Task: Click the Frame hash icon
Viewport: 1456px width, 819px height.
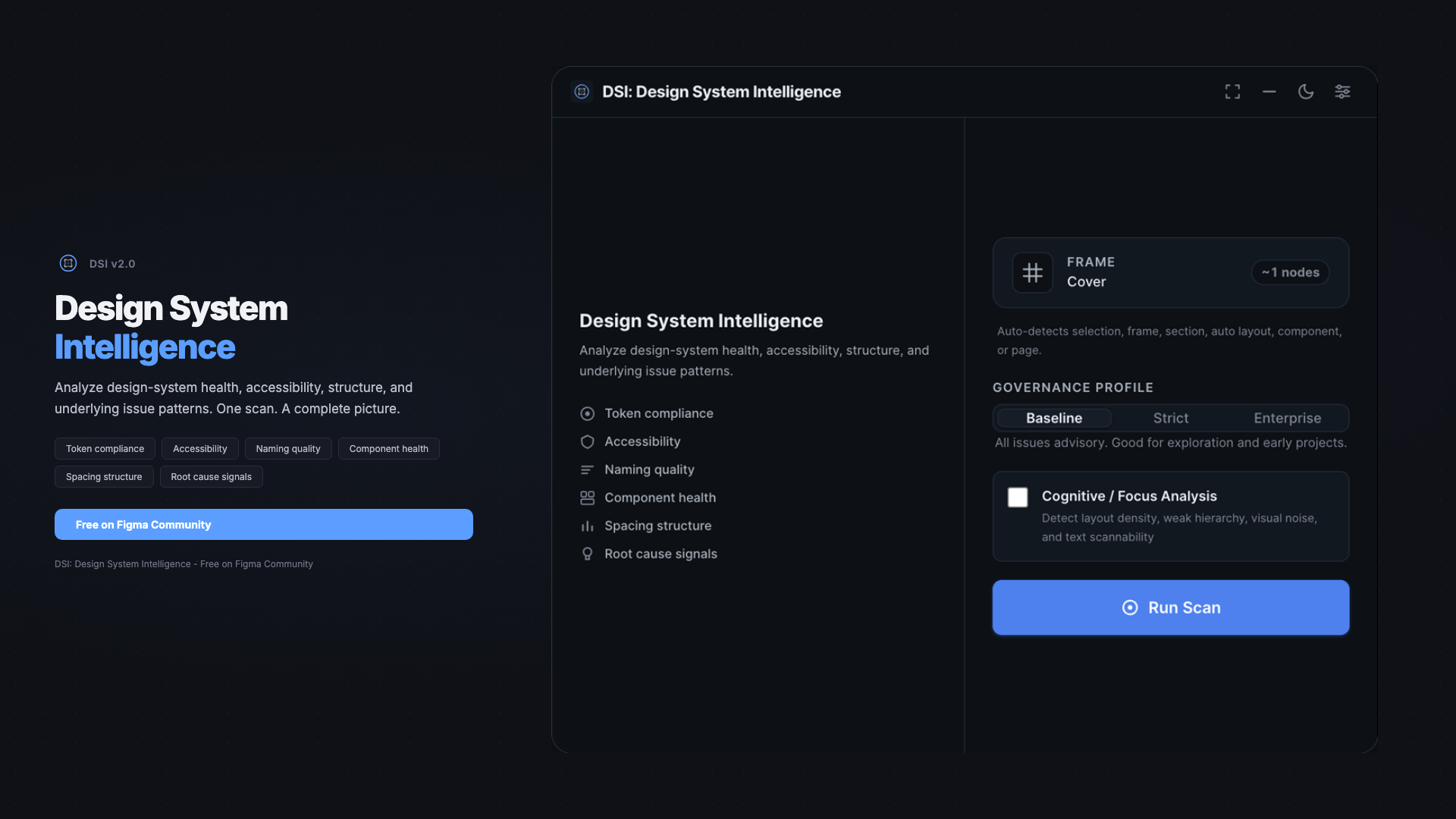Action: (1032, 272)
